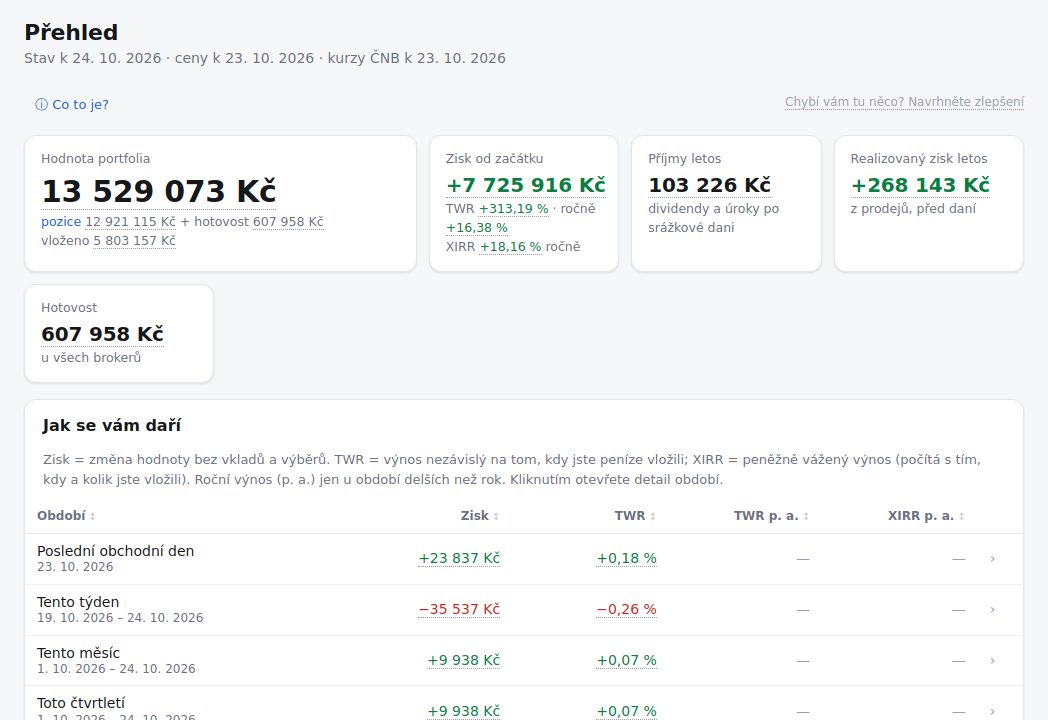
Task: Expand the Tento týden row chevron
Action: 993,610
